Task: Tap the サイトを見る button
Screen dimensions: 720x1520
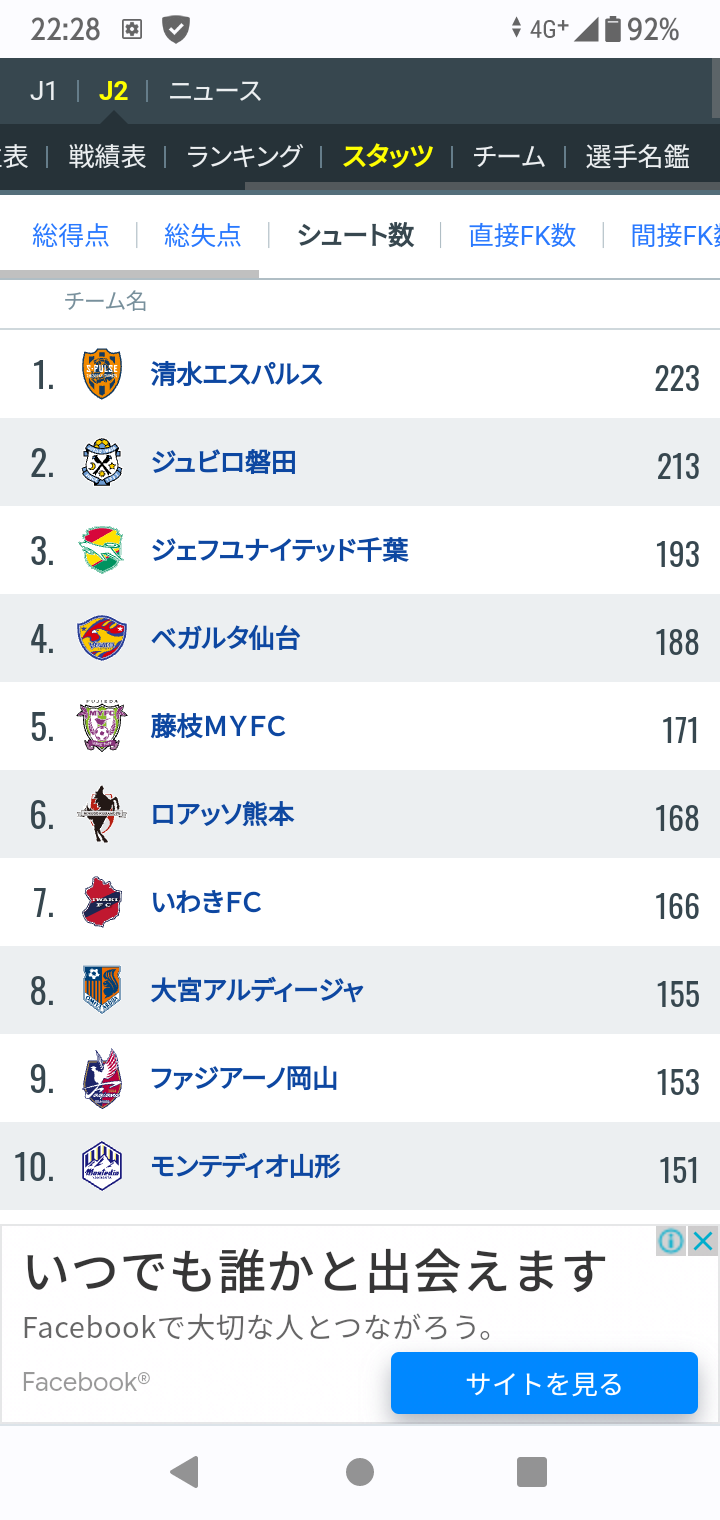Action: tap(544, 1383)
